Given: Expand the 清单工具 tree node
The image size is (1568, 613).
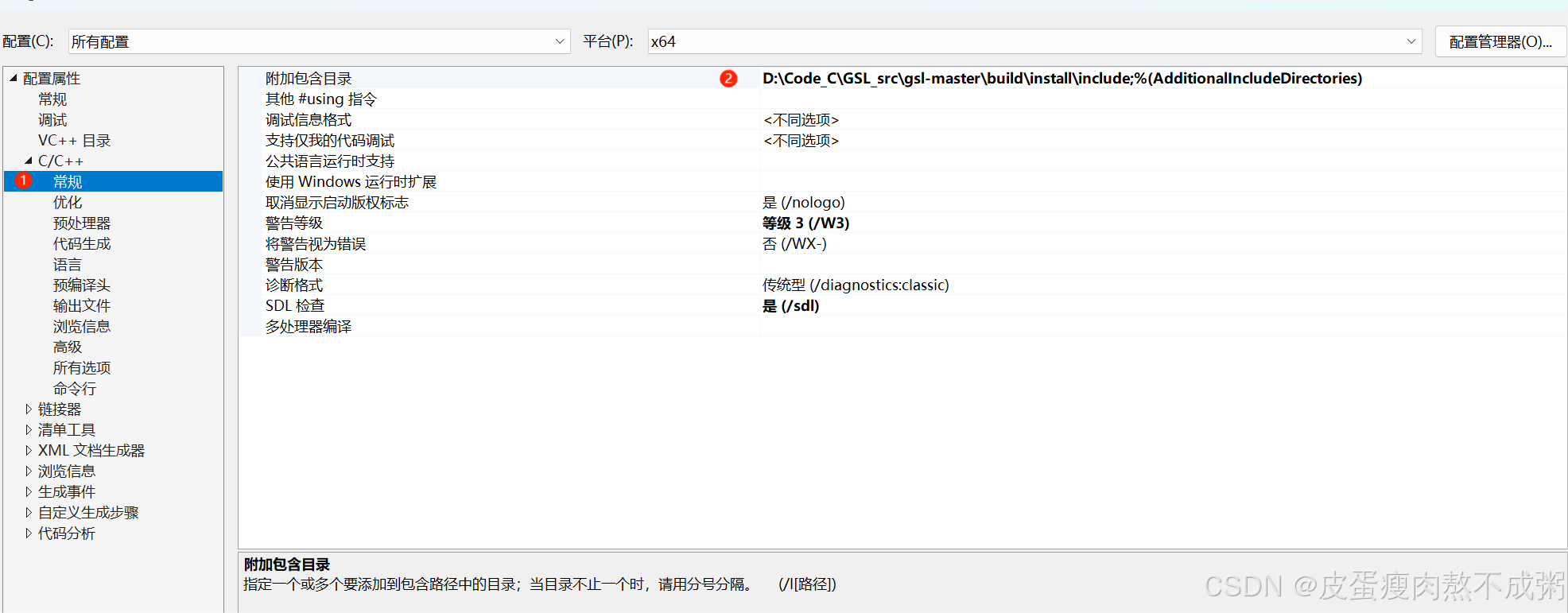Looking at the screenshot, I should pos(29,429).
